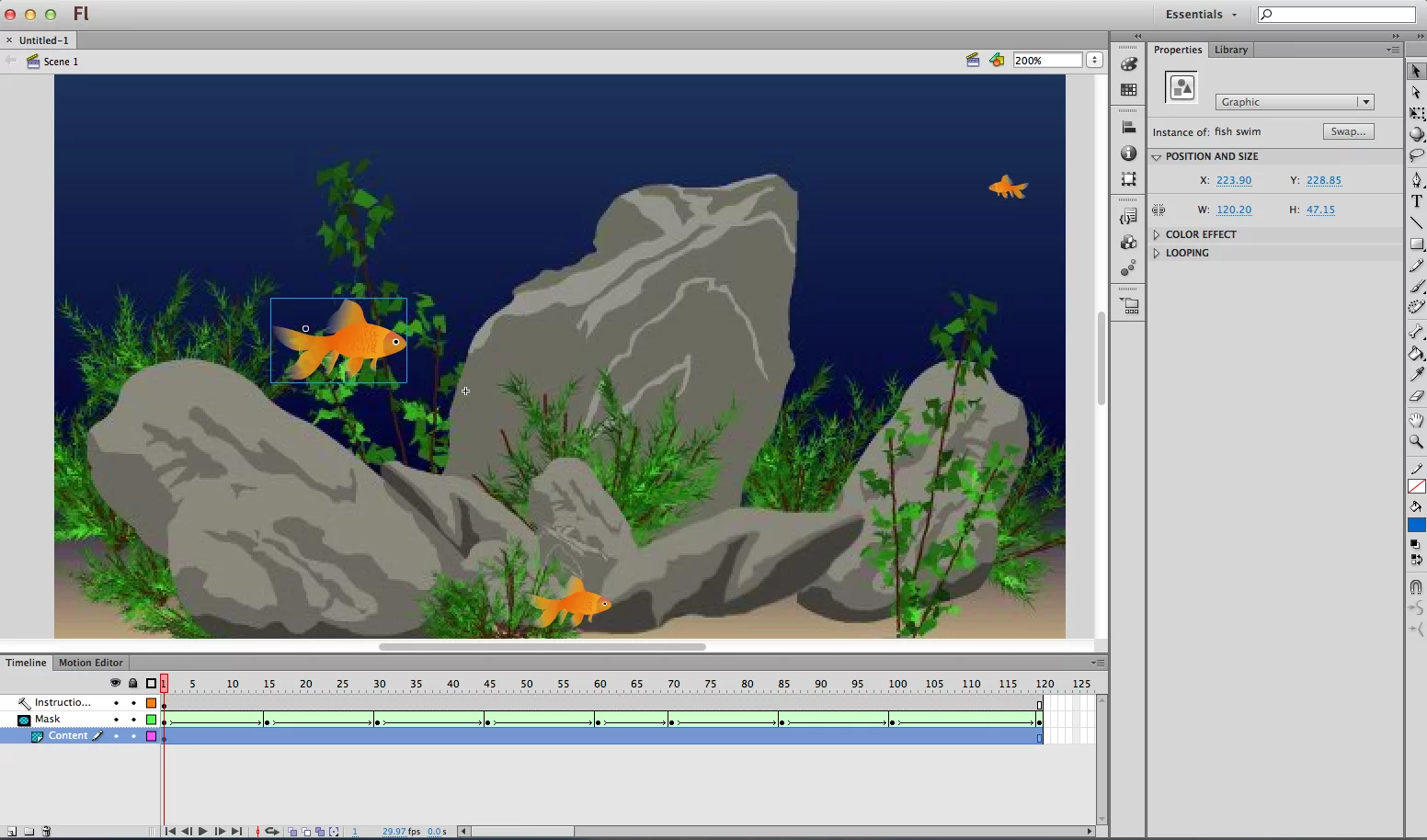The width and height of the screenshot is (1427, 840).
Task: Expand the LOOPING section
Action: tap(1157, 253)
